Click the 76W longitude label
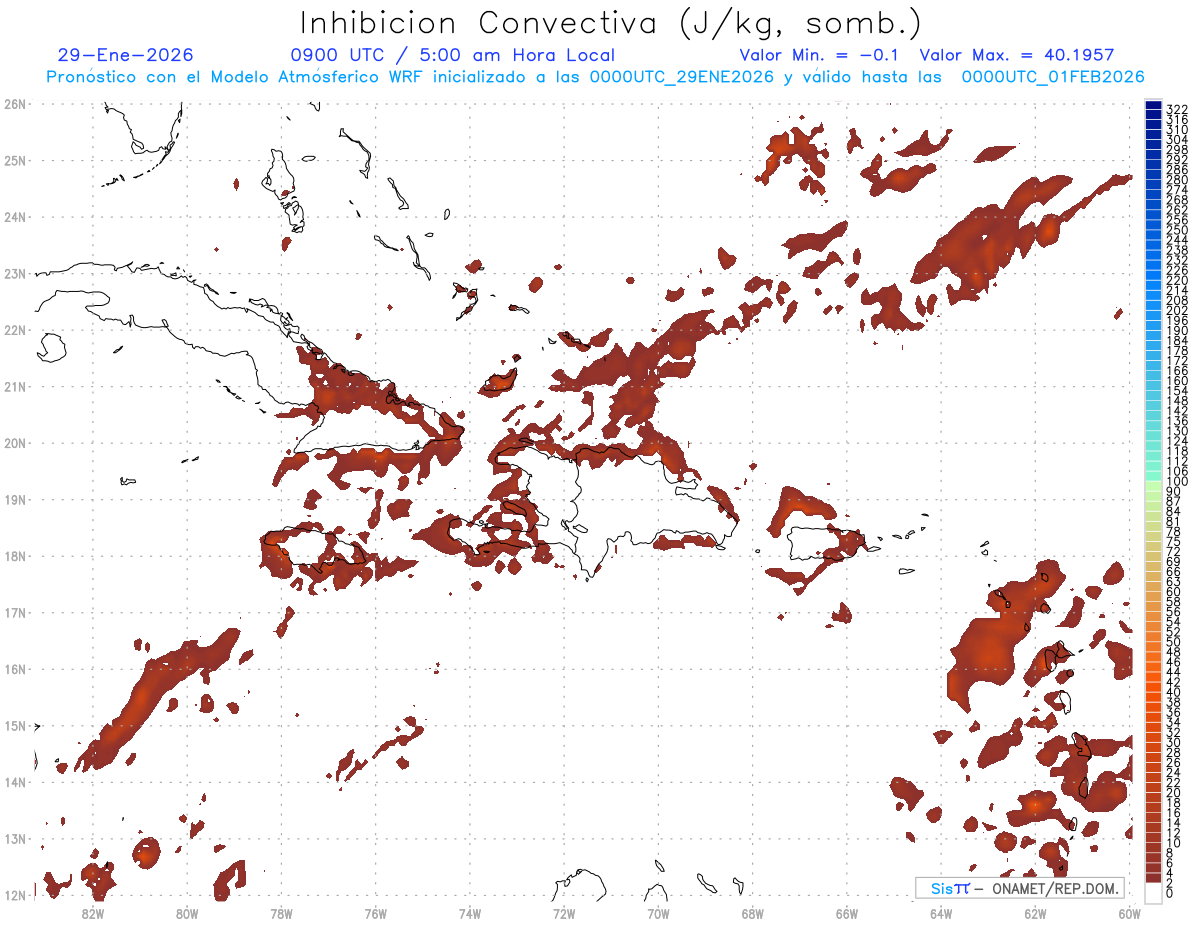Screen dimensions: 1200x927 point(375,912)
